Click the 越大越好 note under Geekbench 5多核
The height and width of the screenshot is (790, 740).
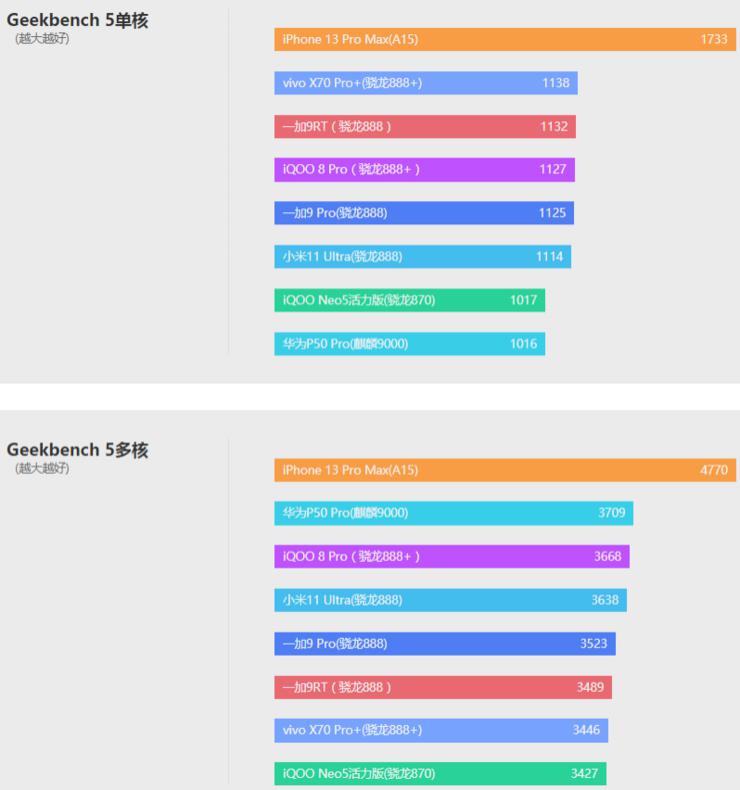click(x=42, y=469)
